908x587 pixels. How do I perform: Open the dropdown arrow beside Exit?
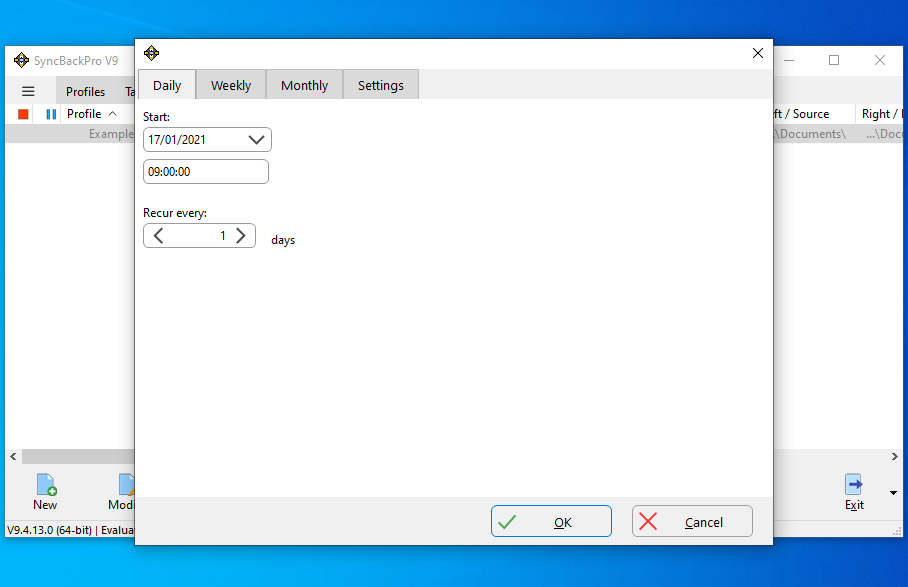click(893, 492)
